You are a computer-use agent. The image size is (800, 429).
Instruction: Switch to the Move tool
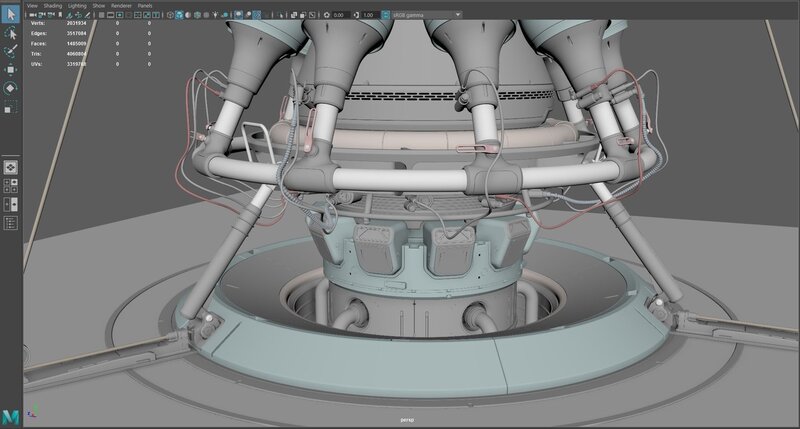[11, 70]
